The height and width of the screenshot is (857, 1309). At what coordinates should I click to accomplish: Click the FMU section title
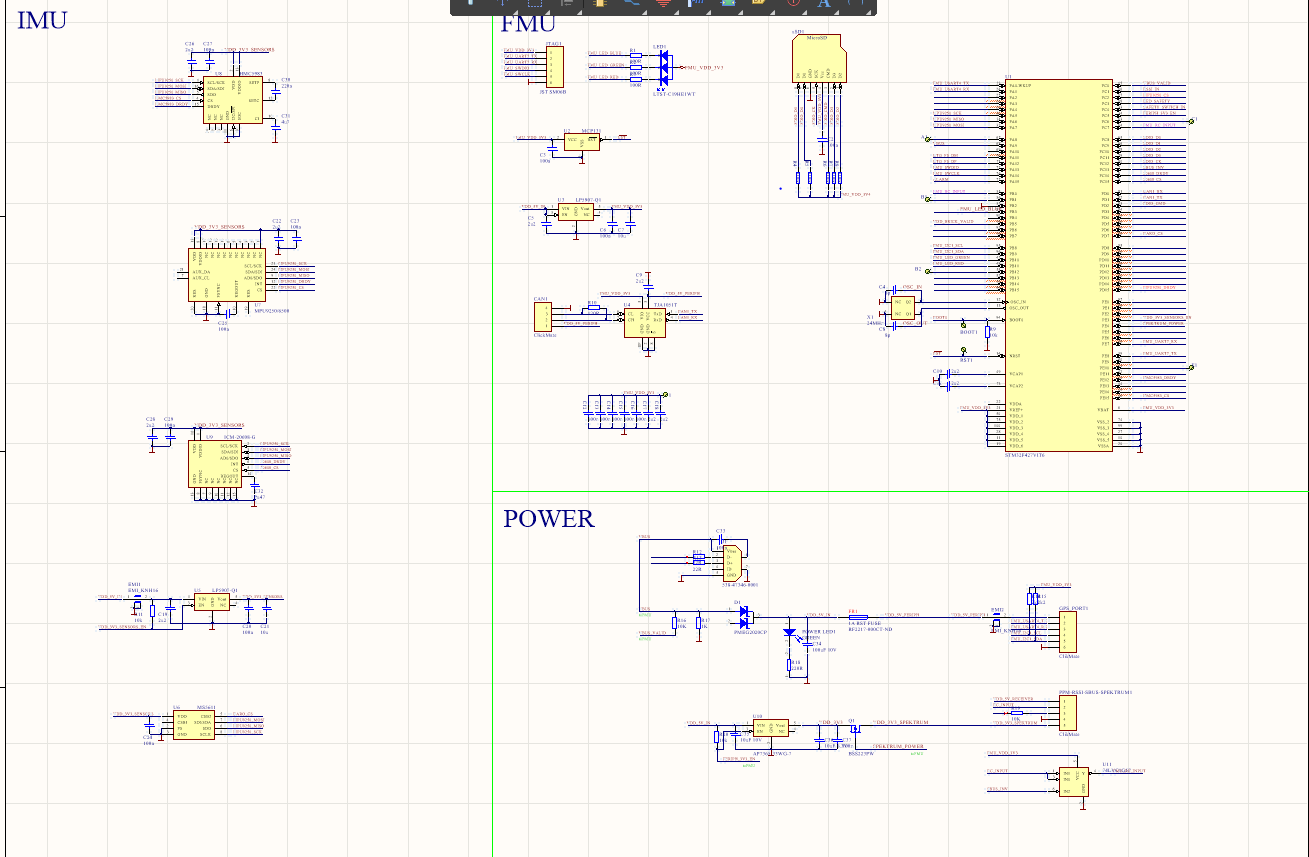tap(528, 24)
